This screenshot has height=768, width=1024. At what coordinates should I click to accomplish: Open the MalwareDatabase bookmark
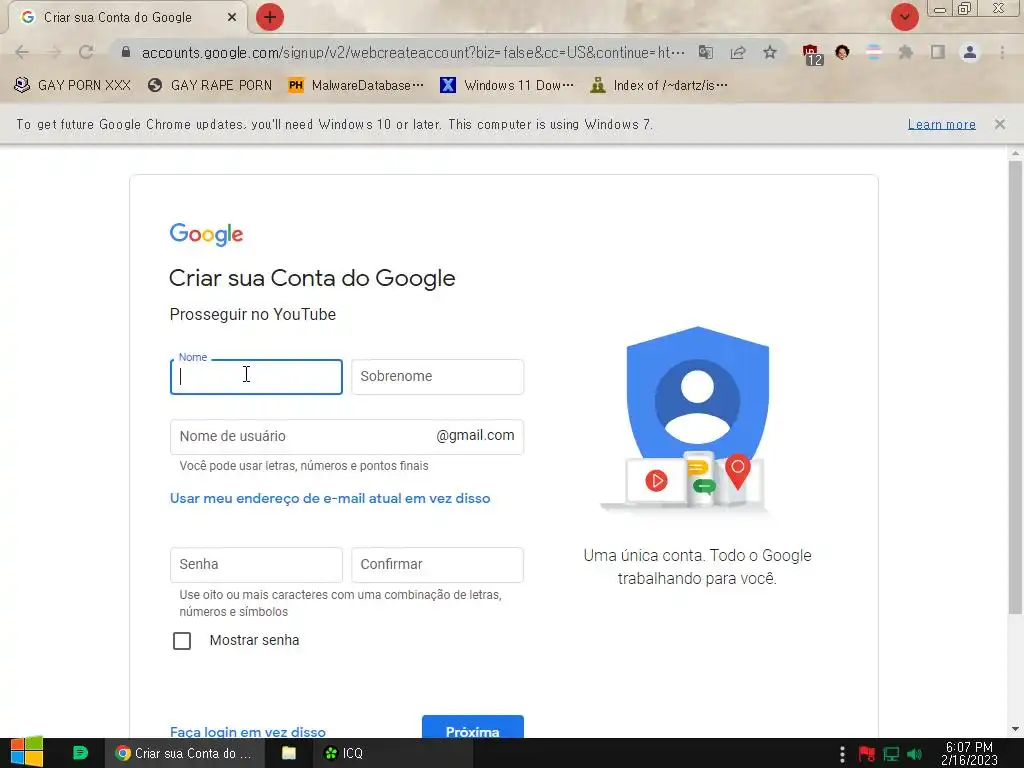tap(356, 85)
